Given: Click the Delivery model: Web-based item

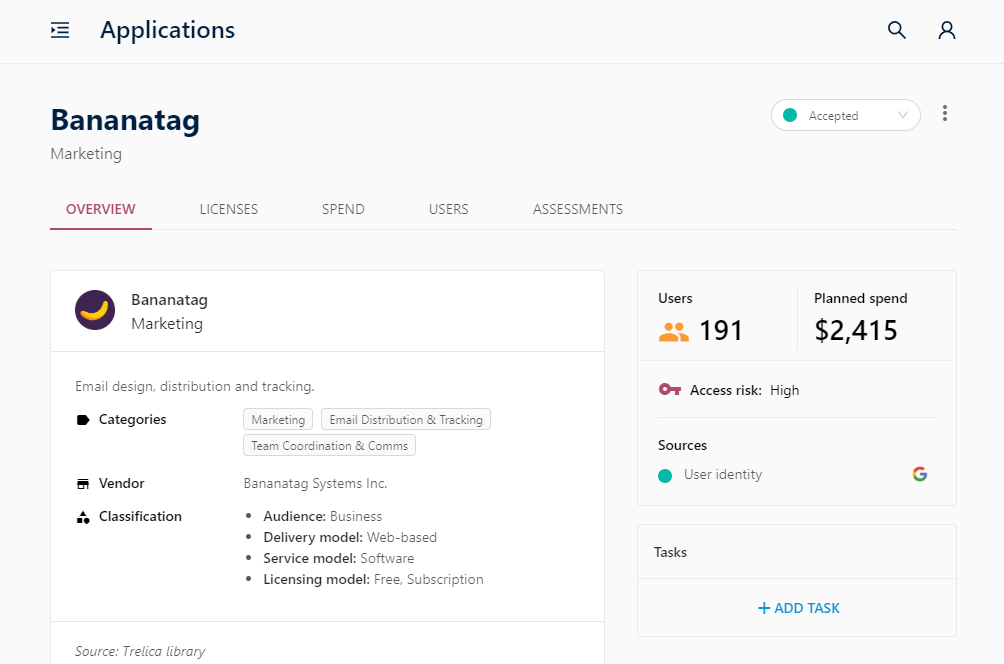Looking at the screenshot, I should click(350, 537).
